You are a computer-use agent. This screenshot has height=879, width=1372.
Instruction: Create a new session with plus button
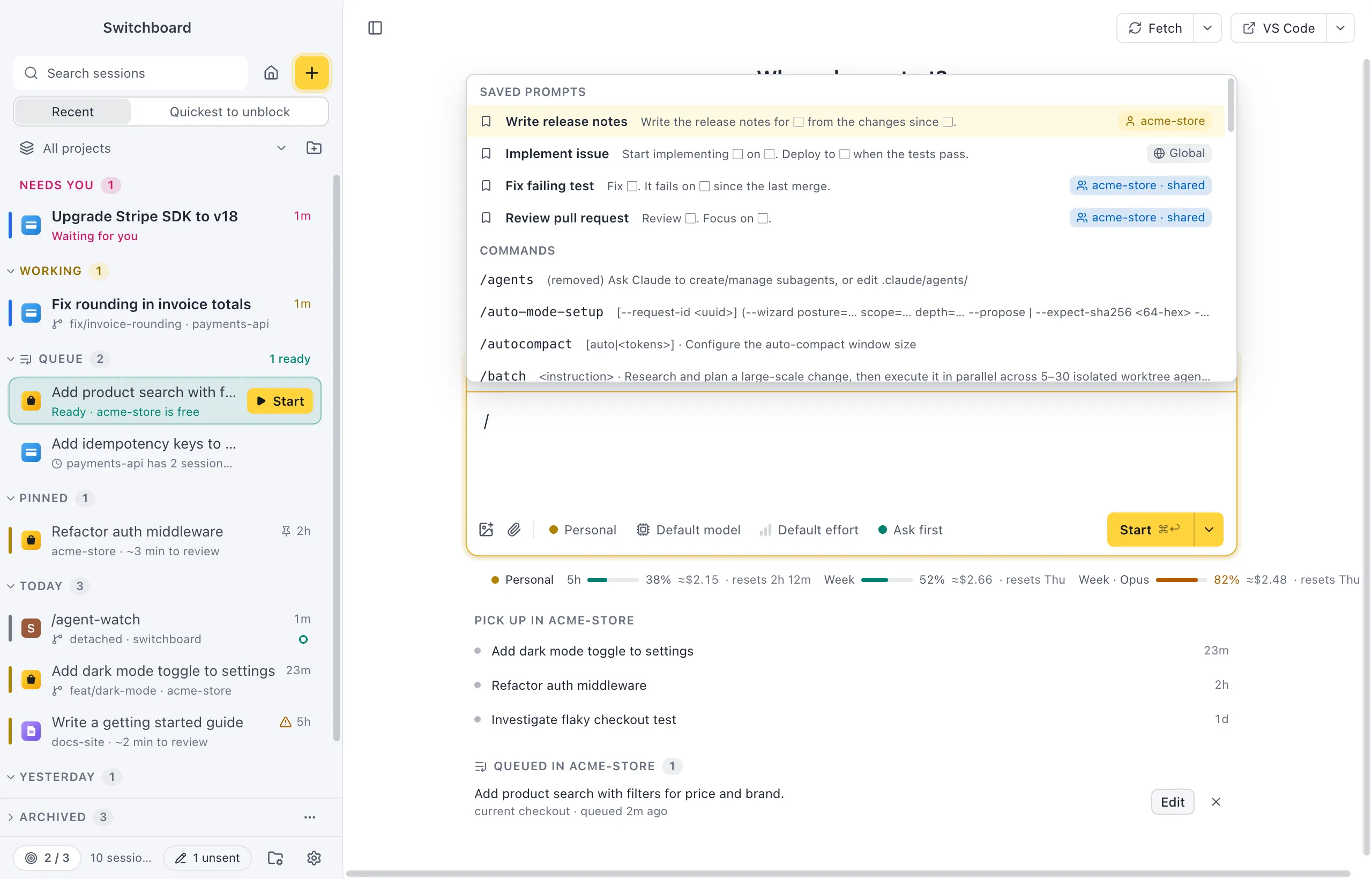[311, 73]
